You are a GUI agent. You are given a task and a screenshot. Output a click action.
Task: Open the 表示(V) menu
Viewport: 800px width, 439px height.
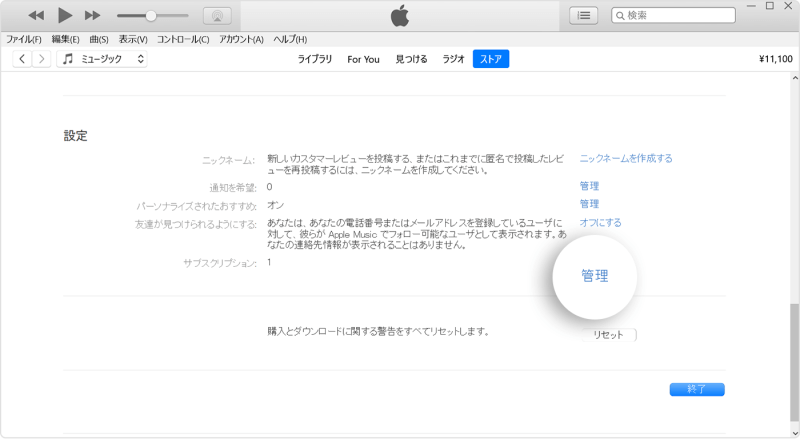(133, 39)
